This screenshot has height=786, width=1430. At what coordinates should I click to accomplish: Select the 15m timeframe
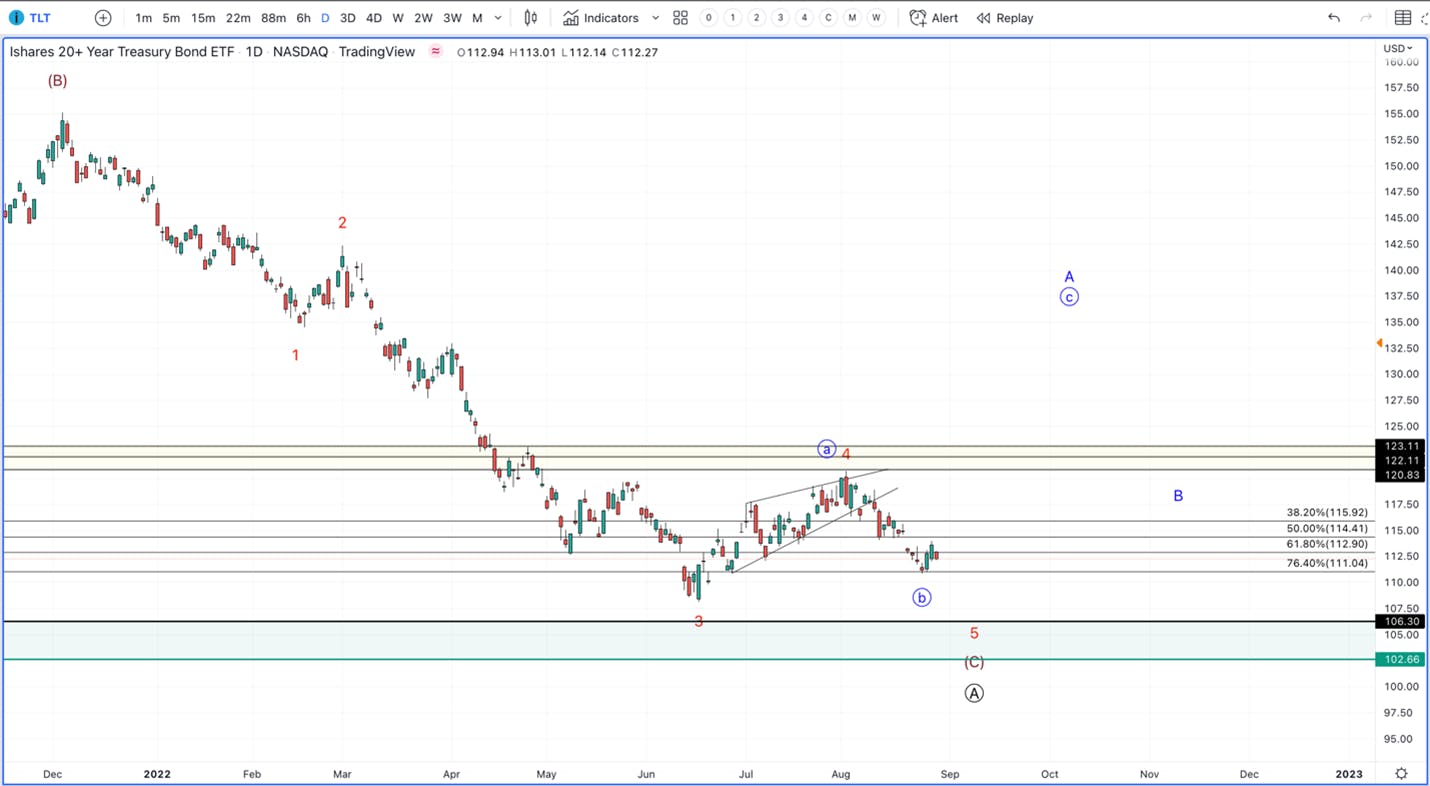[x=203, y=18]
